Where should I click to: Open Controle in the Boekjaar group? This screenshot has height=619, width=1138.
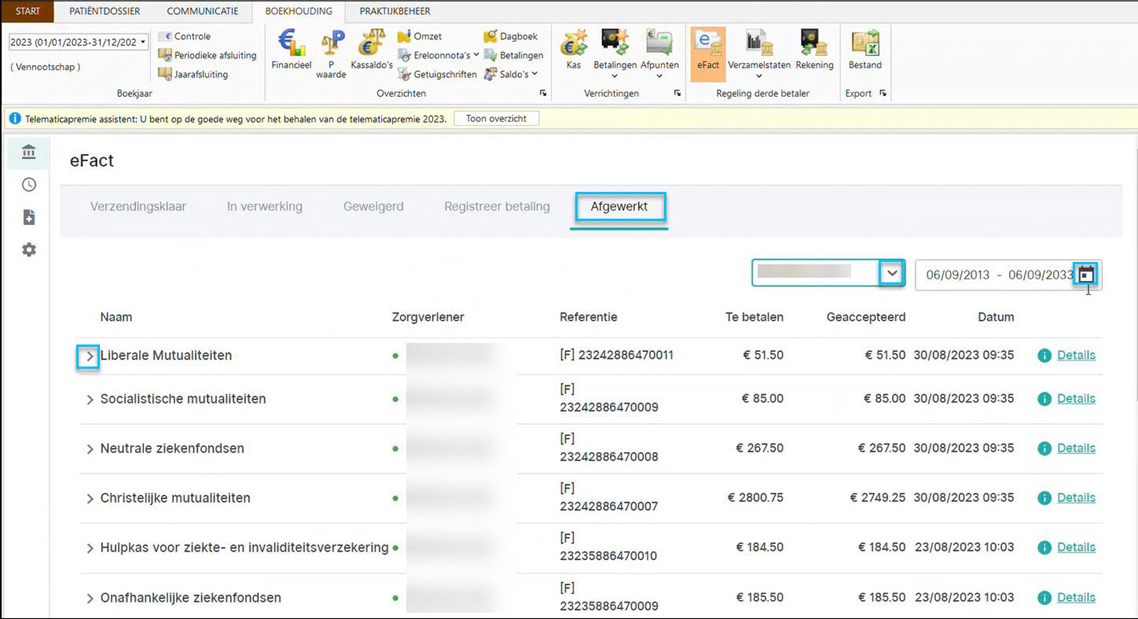(x=184, y=36)
